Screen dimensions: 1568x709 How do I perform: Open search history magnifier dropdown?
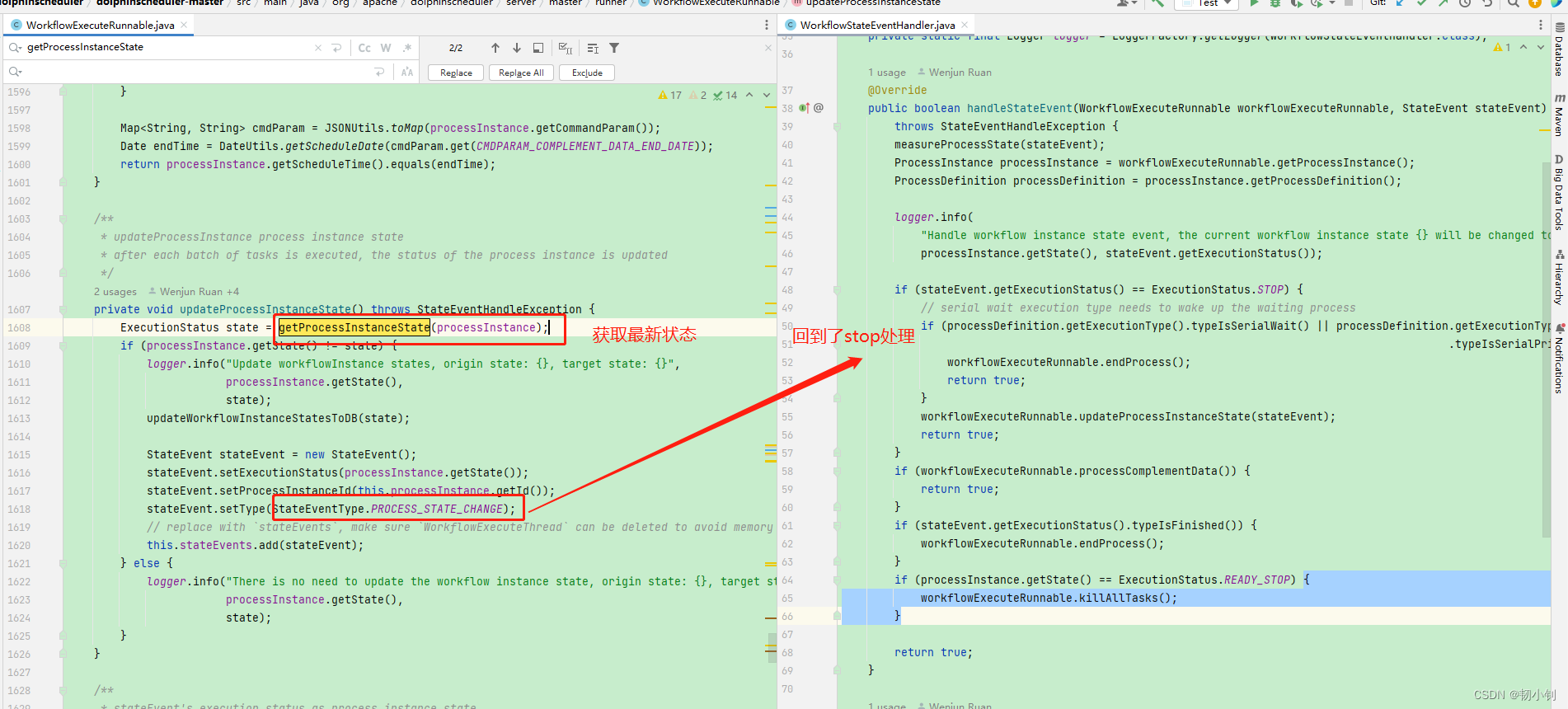point(15,48)
